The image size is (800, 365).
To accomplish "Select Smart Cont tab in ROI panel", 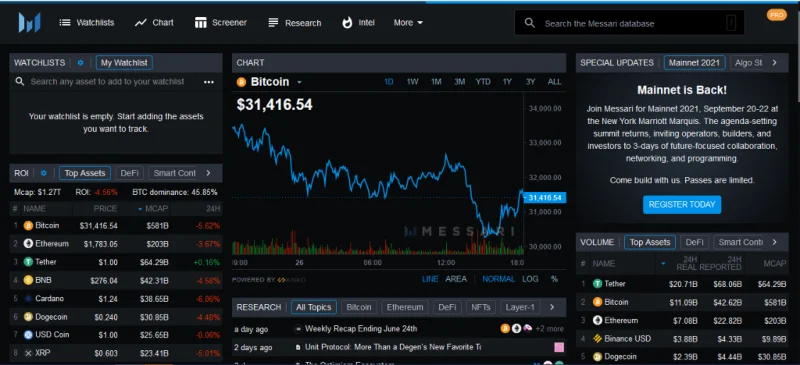I will 174,173.
